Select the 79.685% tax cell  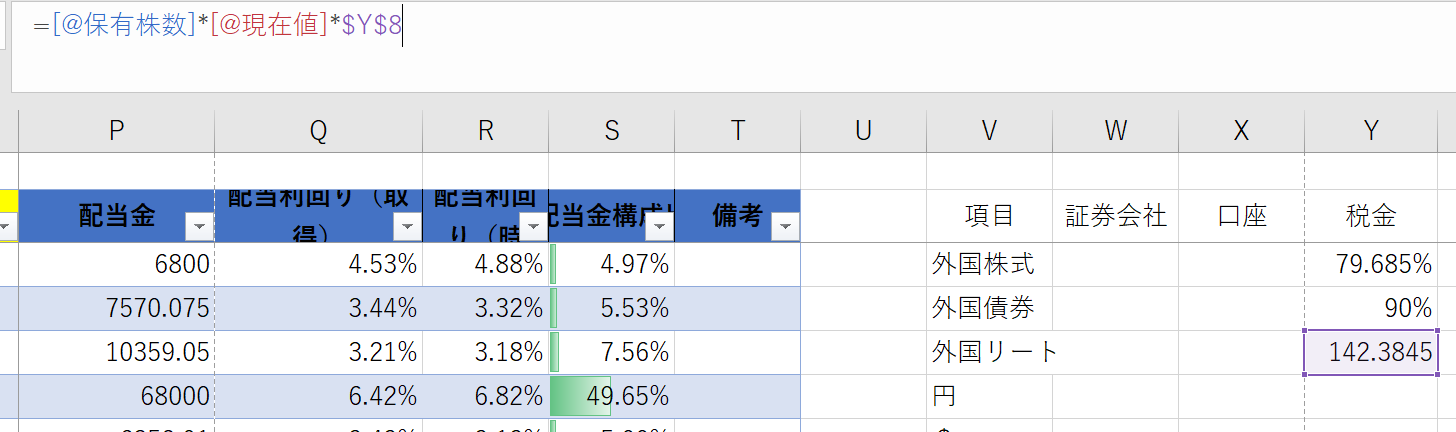[x=1371, y=264]
